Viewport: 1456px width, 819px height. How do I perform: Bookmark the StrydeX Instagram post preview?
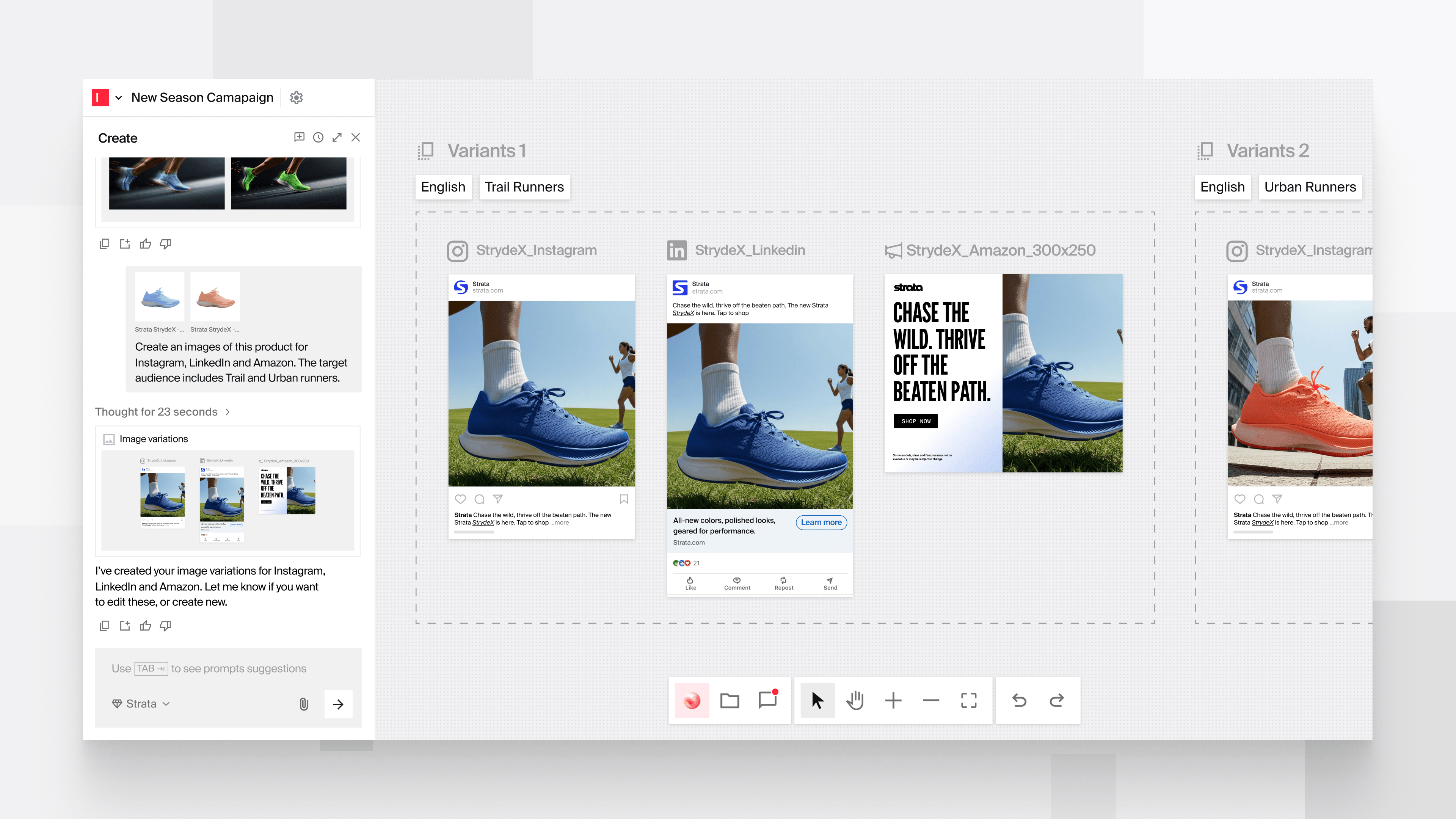624,499
